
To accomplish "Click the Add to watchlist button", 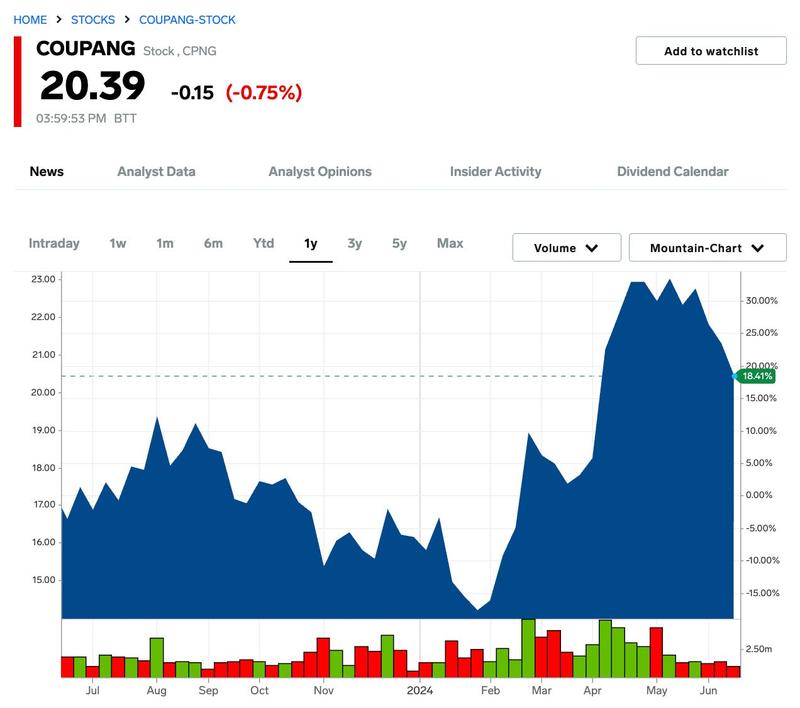I will point(711,50).
